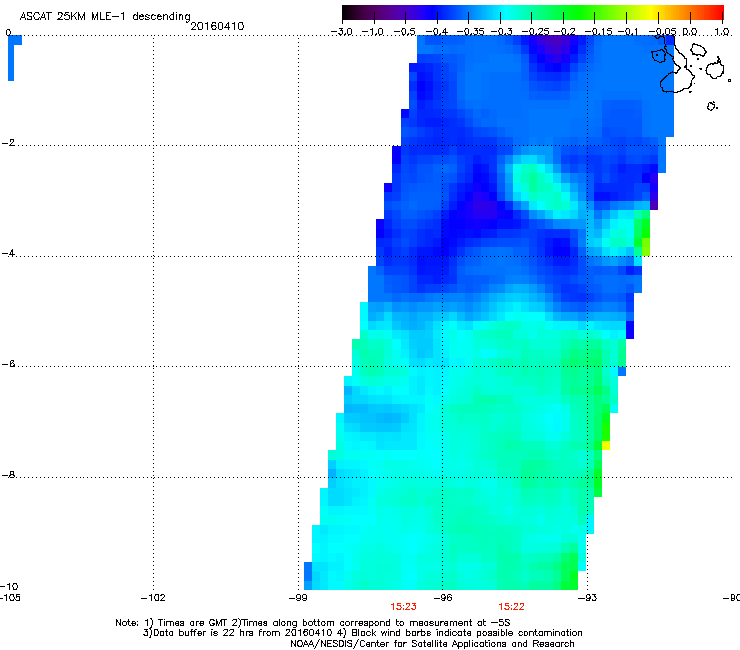Click the red end of the color bar
This screenshot has height=650, width=740.
click(715, 13)
